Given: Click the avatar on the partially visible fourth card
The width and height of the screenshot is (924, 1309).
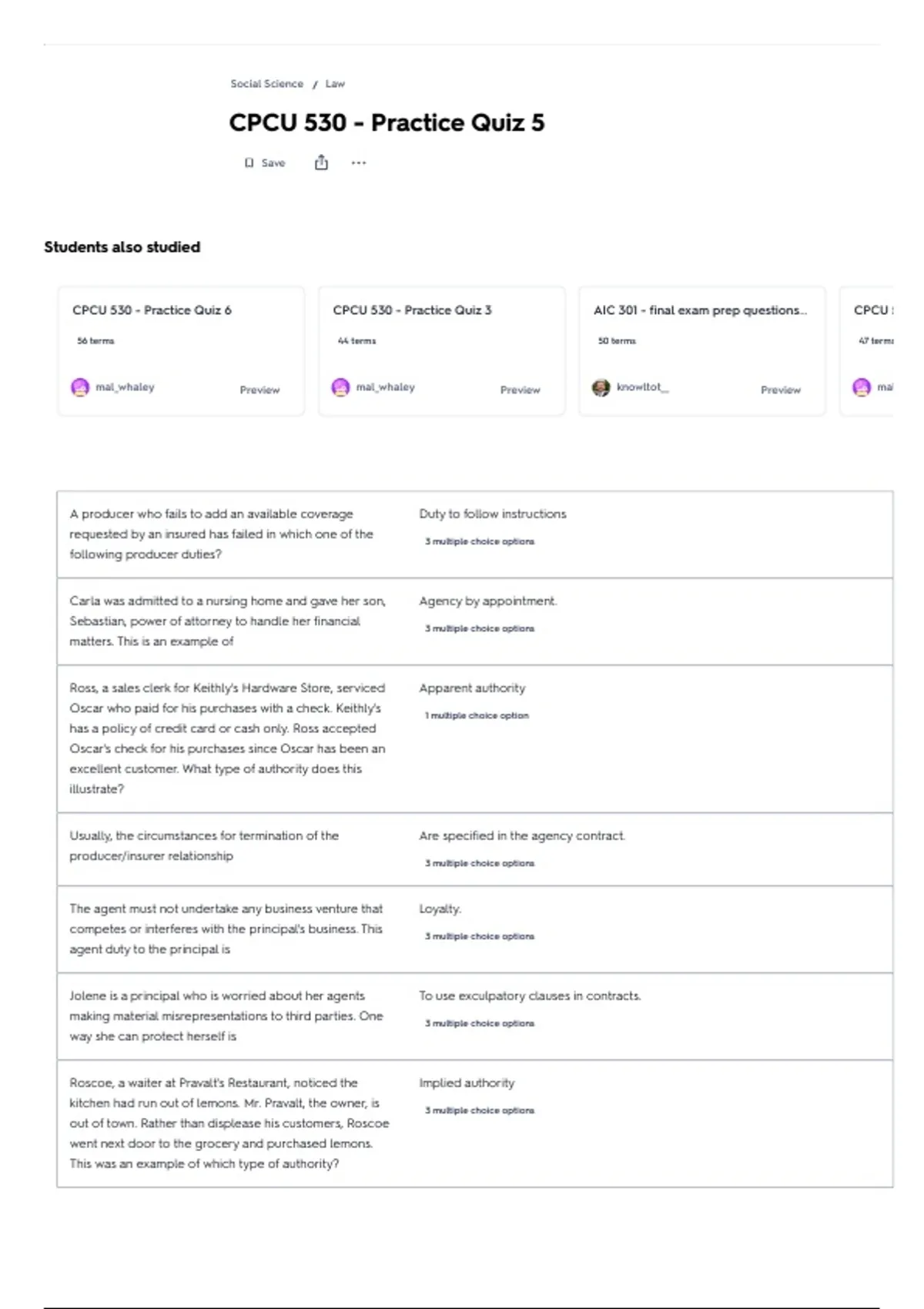Looking at the screenshot, I should (x=862, y=387).
